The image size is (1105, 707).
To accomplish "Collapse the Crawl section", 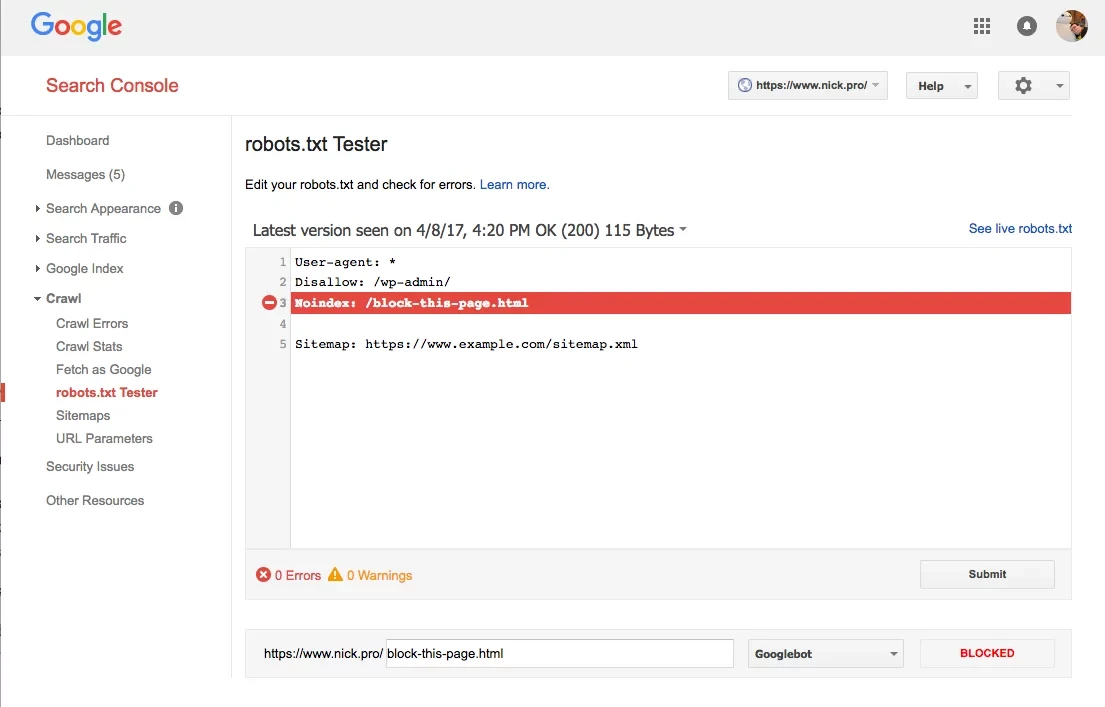I will 63,298.
